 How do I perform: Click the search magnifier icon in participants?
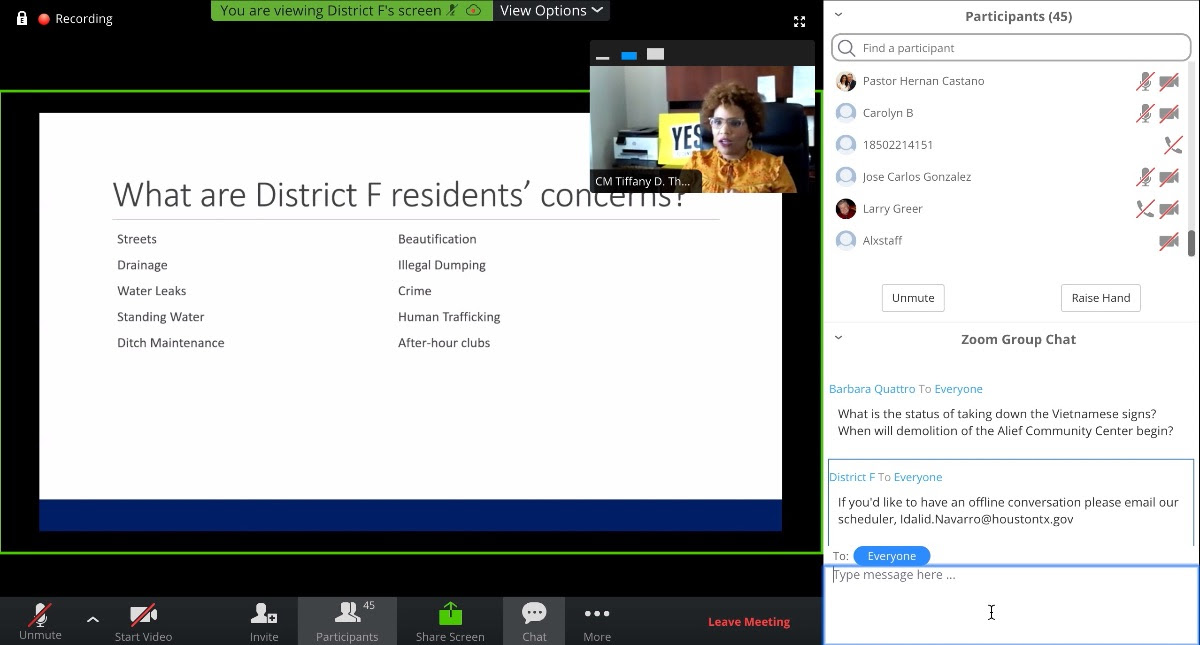[847, 48]
